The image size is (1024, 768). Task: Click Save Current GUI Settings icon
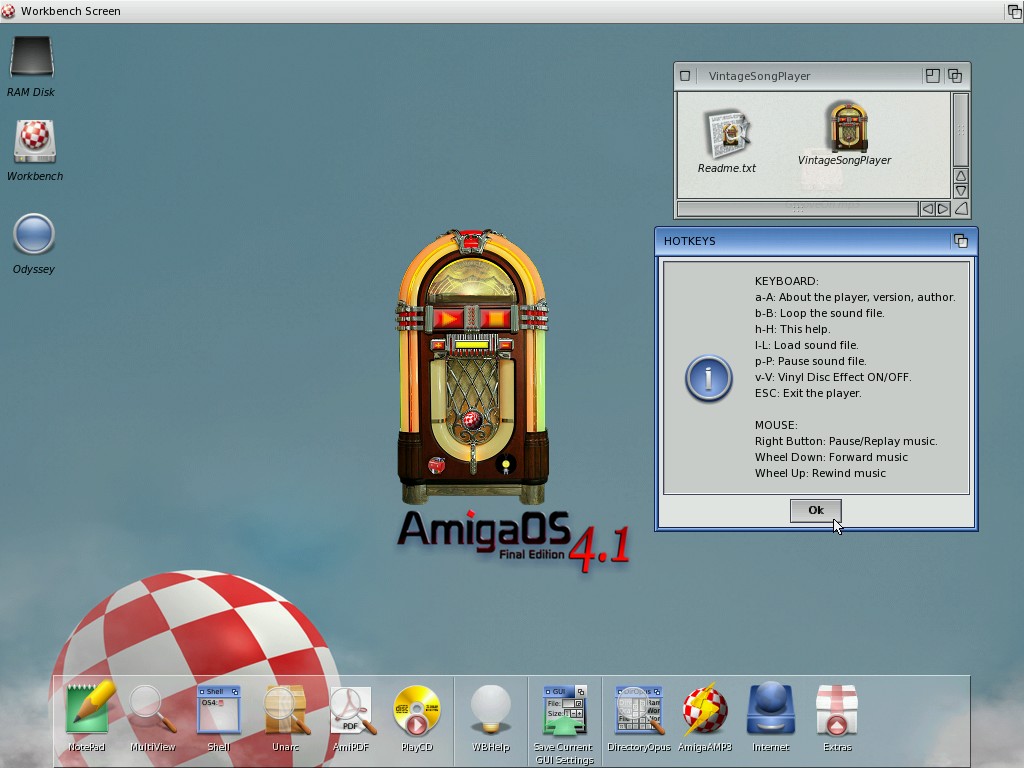(563, 710)
